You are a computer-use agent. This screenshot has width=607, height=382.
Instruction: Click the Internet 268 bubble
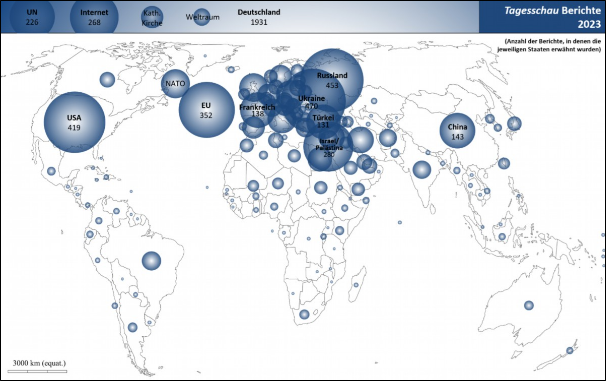(x=94, y=17)
